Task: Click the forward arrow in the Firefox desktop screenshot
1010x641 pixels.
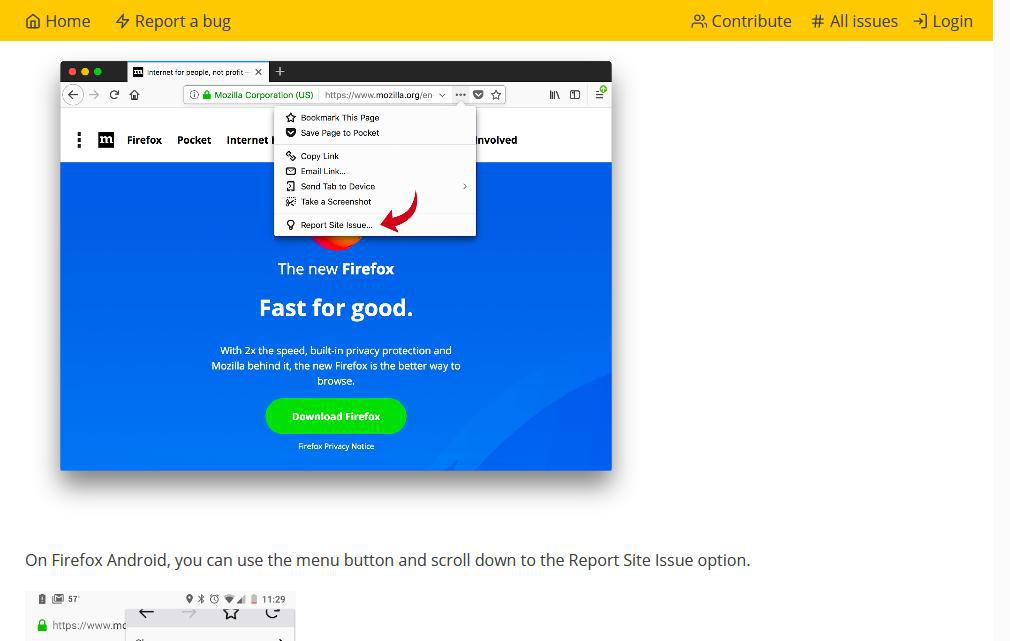Action: click(x=94, y=95)
